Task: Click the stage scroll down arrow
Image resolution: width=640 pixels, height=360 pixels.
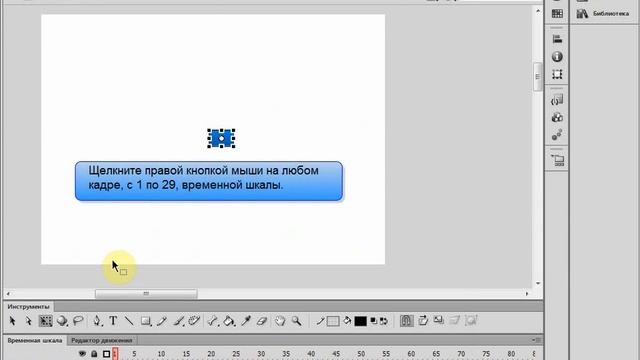Action: pyautogui.click(x=538, y=283)
